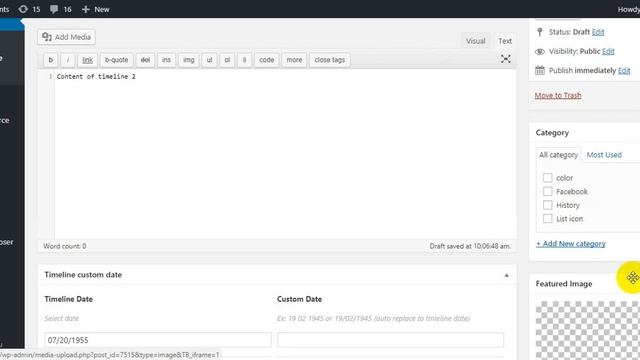Screen dimensions: 640x360
Task: Toggle distraction-free fullscreen editor icon
Action: point(505,59)
